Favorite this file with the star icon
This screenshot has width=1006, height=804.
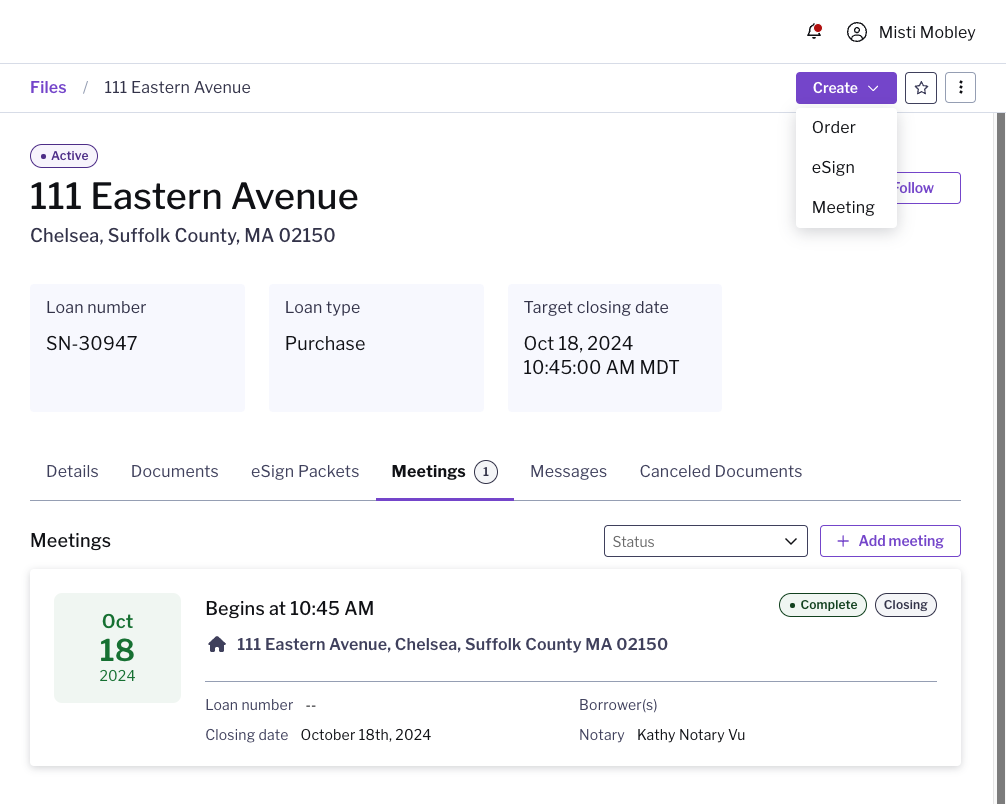(921, 88)
